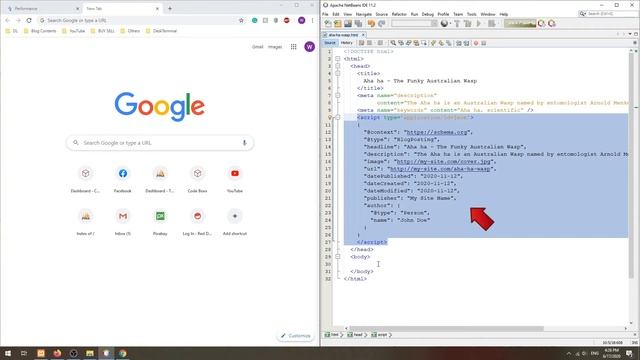640x360 pixels.
Task: Open the project configuration combo box
Action: [414, 24]
